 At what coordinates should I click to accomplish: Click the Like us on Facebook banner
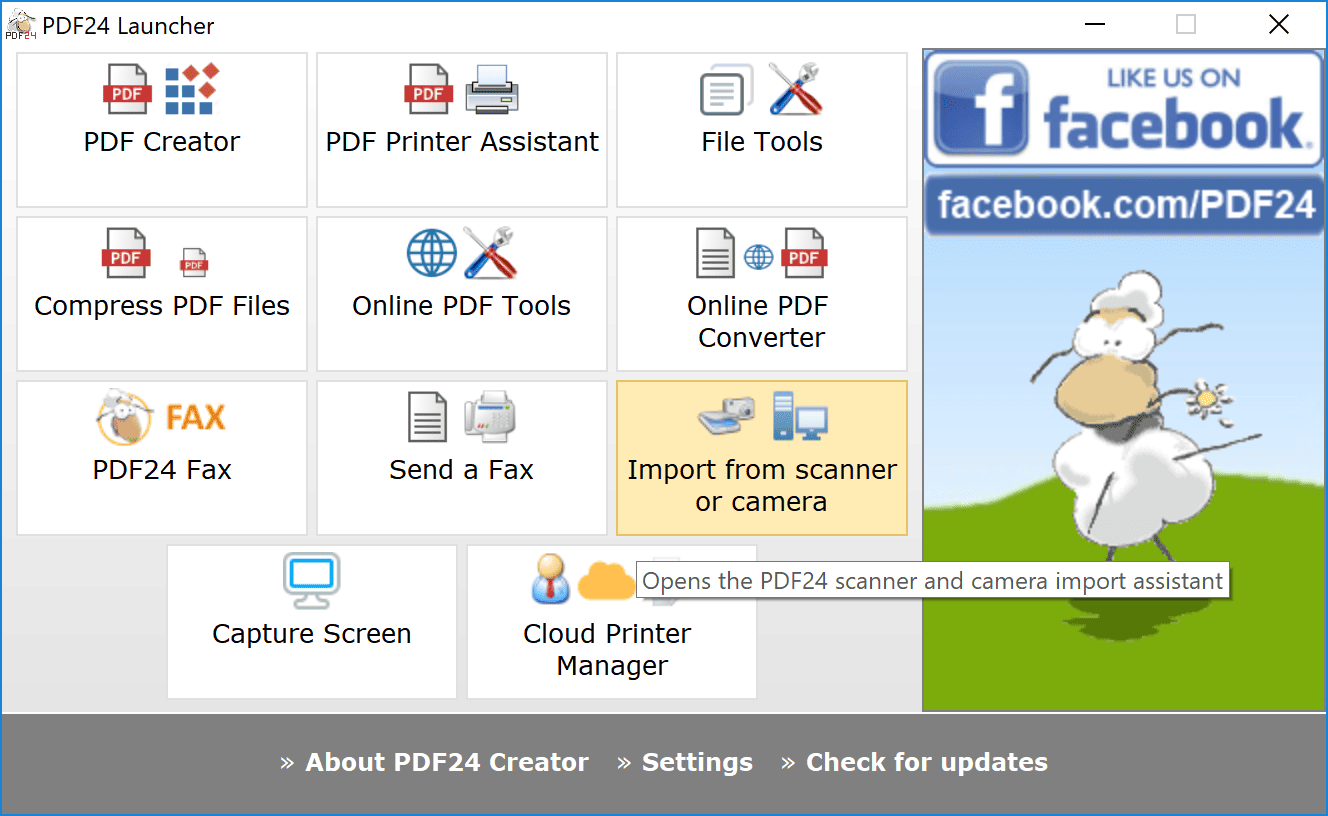[1124, 107]
